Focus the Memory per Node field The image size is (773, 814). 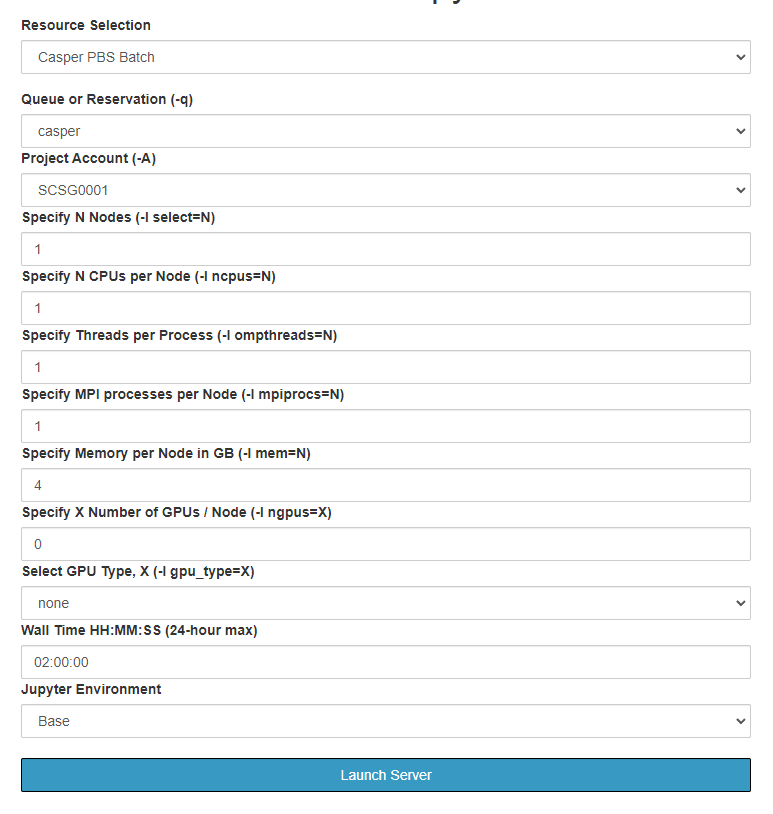click(x=385, y=485)
